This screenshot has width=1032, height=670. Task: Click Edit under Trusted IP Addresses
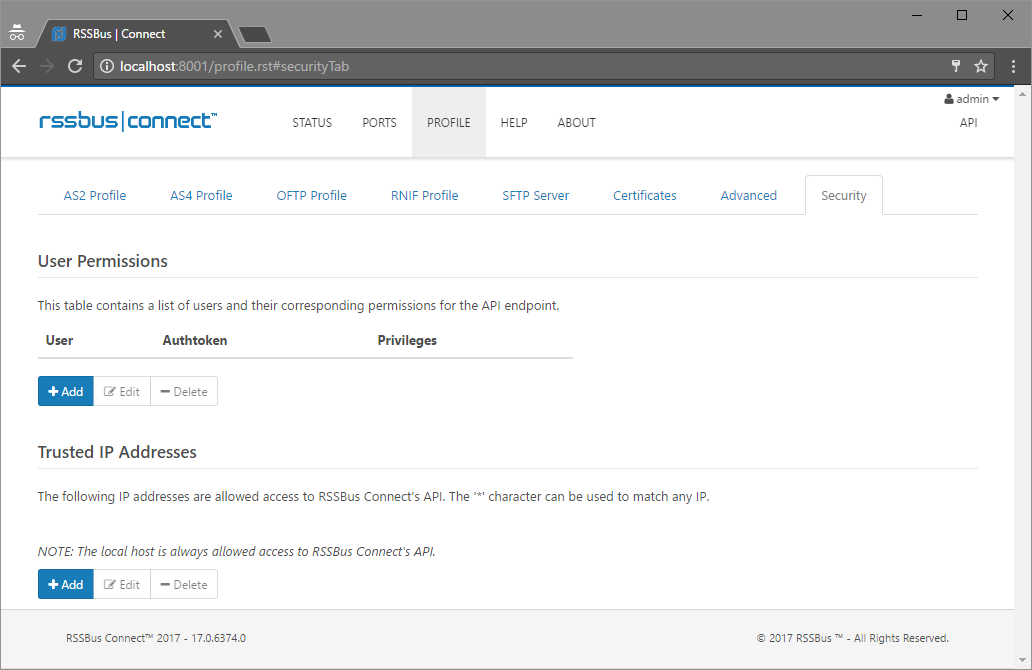click(x=122, y=584)
